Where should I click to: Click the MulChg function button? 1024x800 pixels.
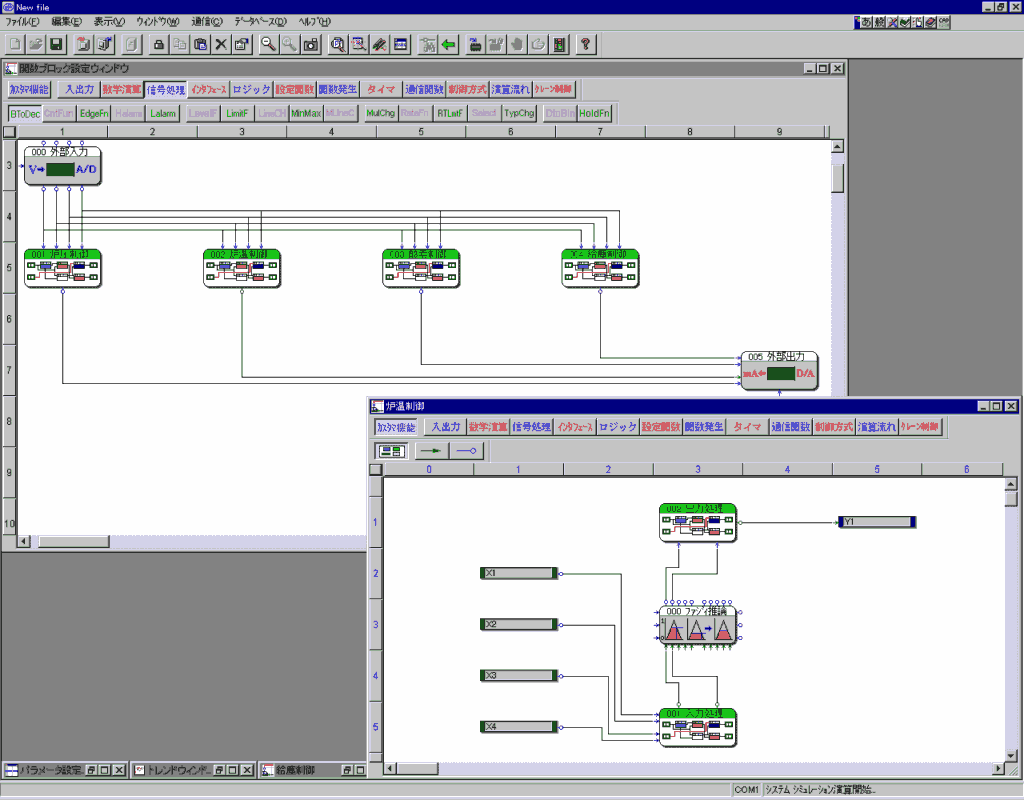380,114
